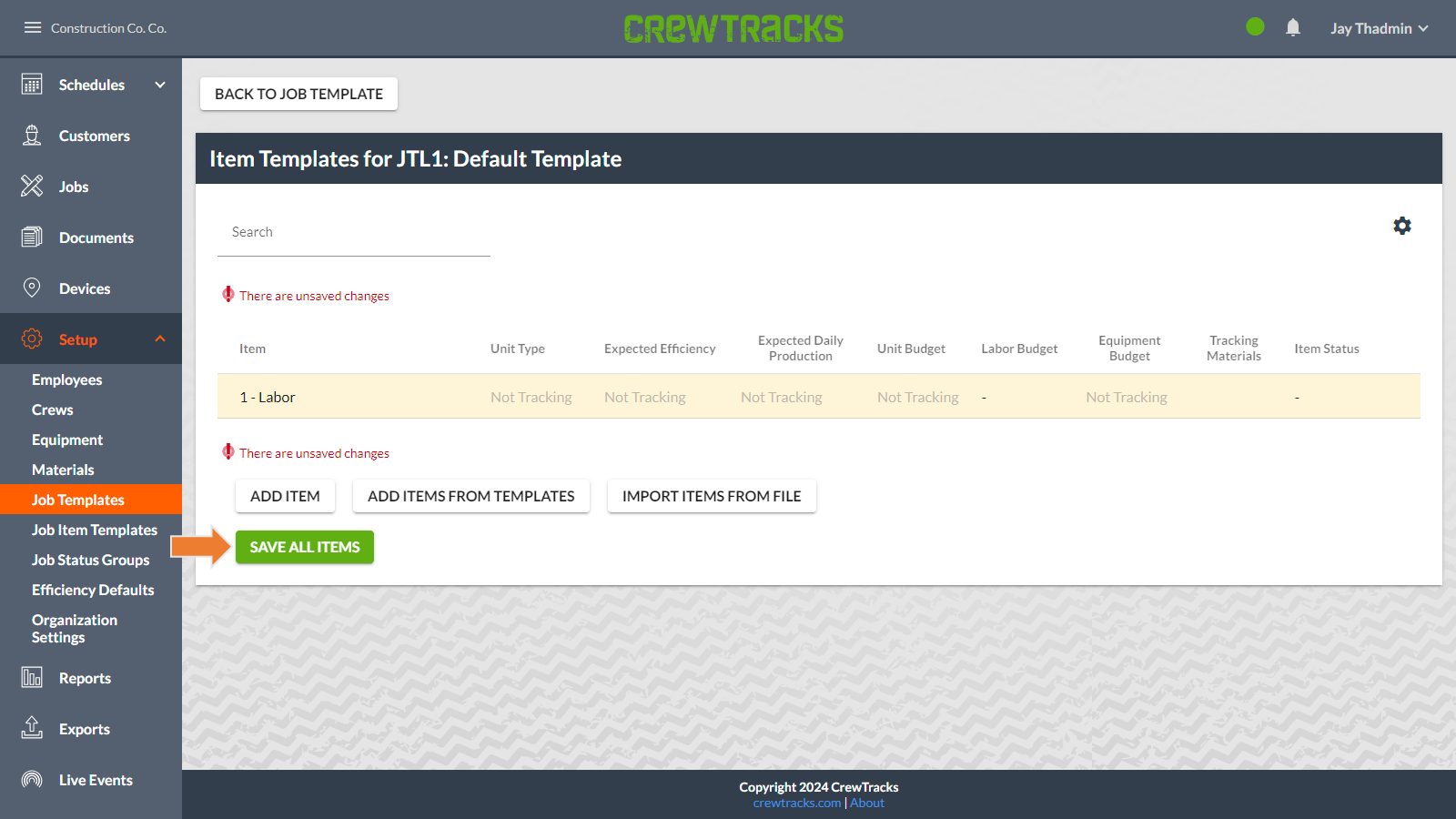
Task: Click Not Tracking under Expected Efficiency
Action: [x=645, y=397]
